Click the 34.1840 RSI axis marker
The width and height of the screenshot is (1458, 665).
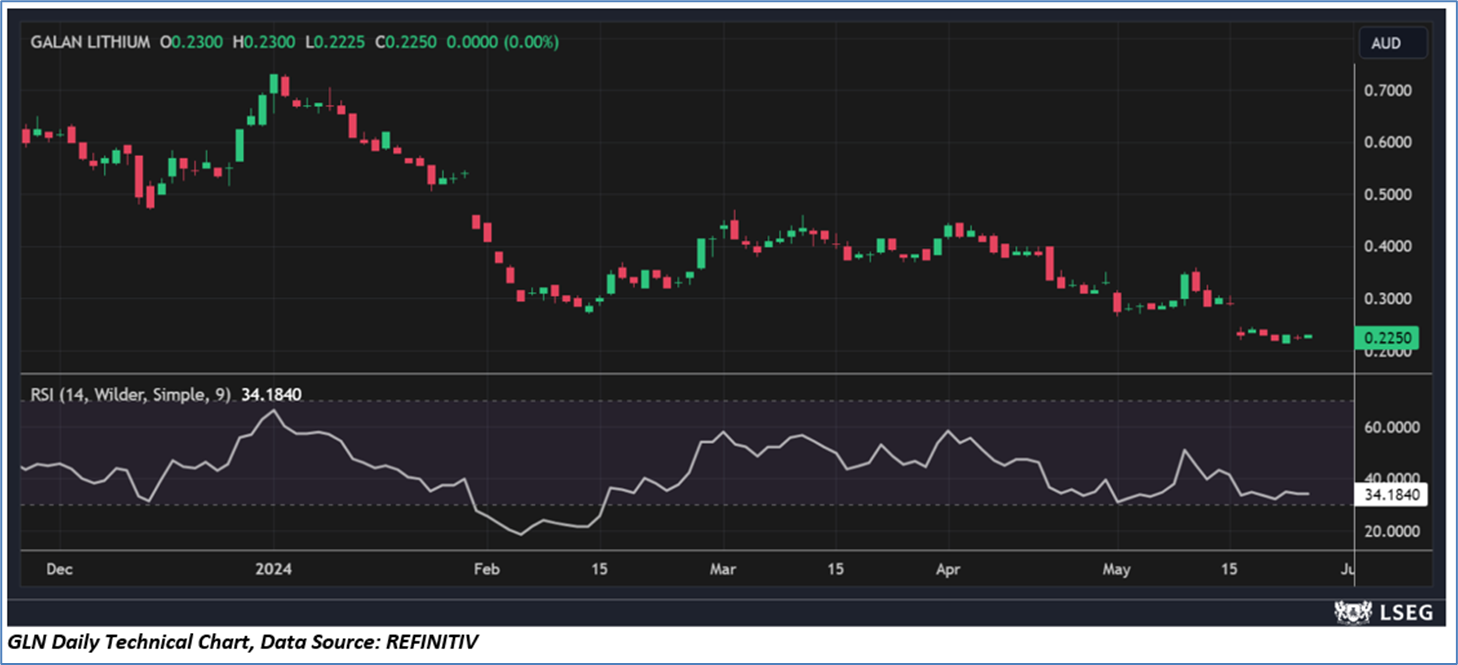pyautogui.click(x=1391, y=494)
